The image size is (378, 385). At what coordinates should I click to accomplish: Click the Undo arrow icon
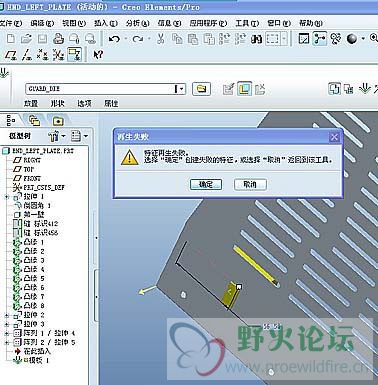tap(114, 39)
